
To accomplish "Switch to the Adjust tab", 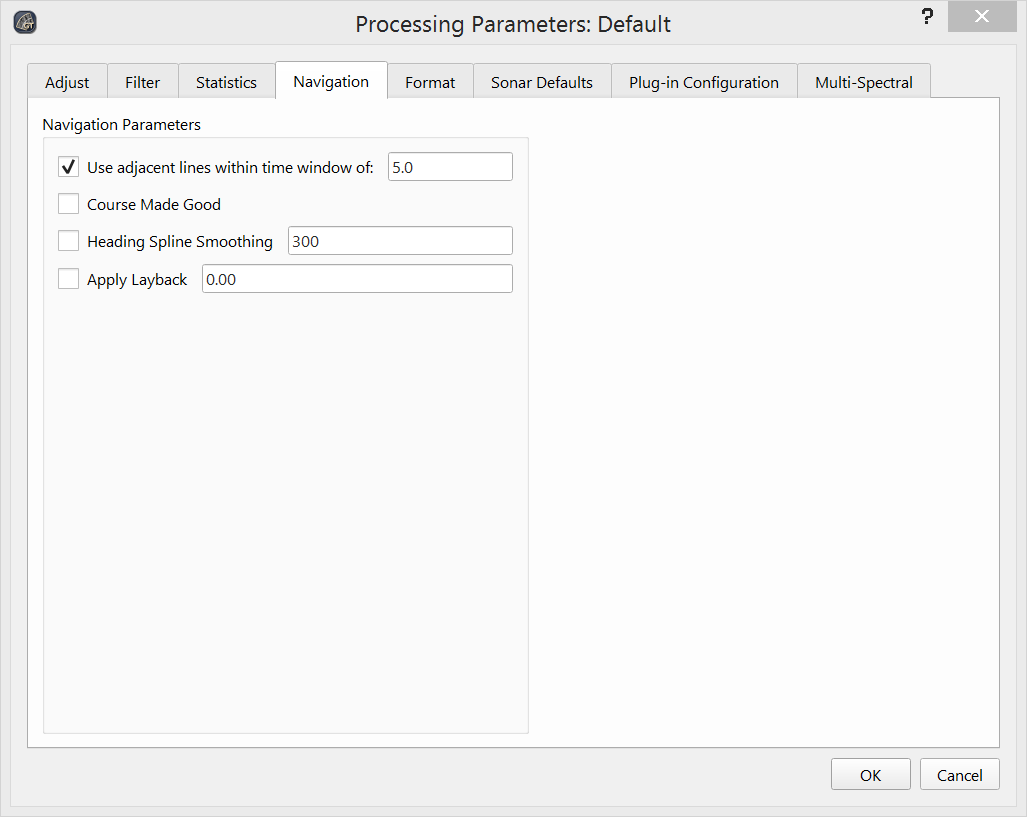I will (x=67, y=82).
